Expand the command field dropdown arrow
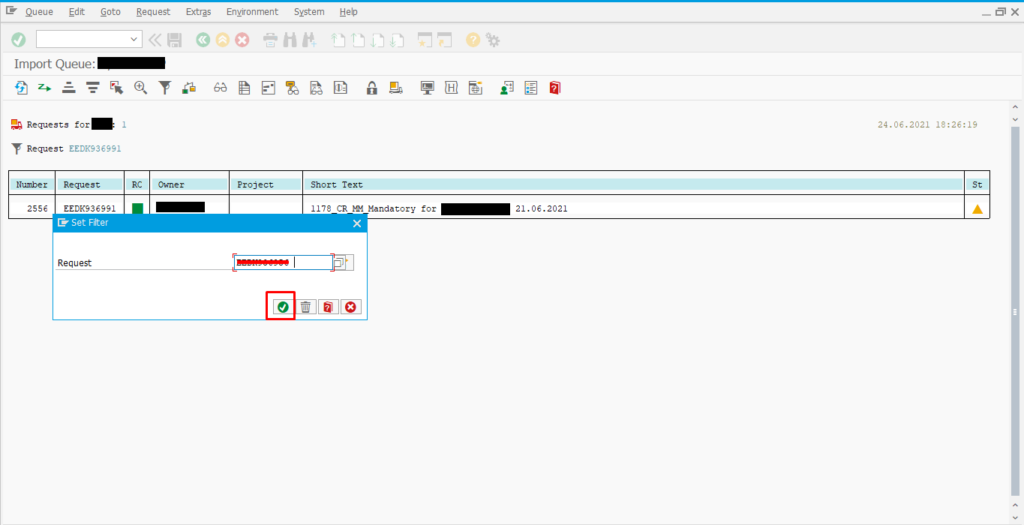Screen dimensions: 1024x525 [x=135, y=40]
